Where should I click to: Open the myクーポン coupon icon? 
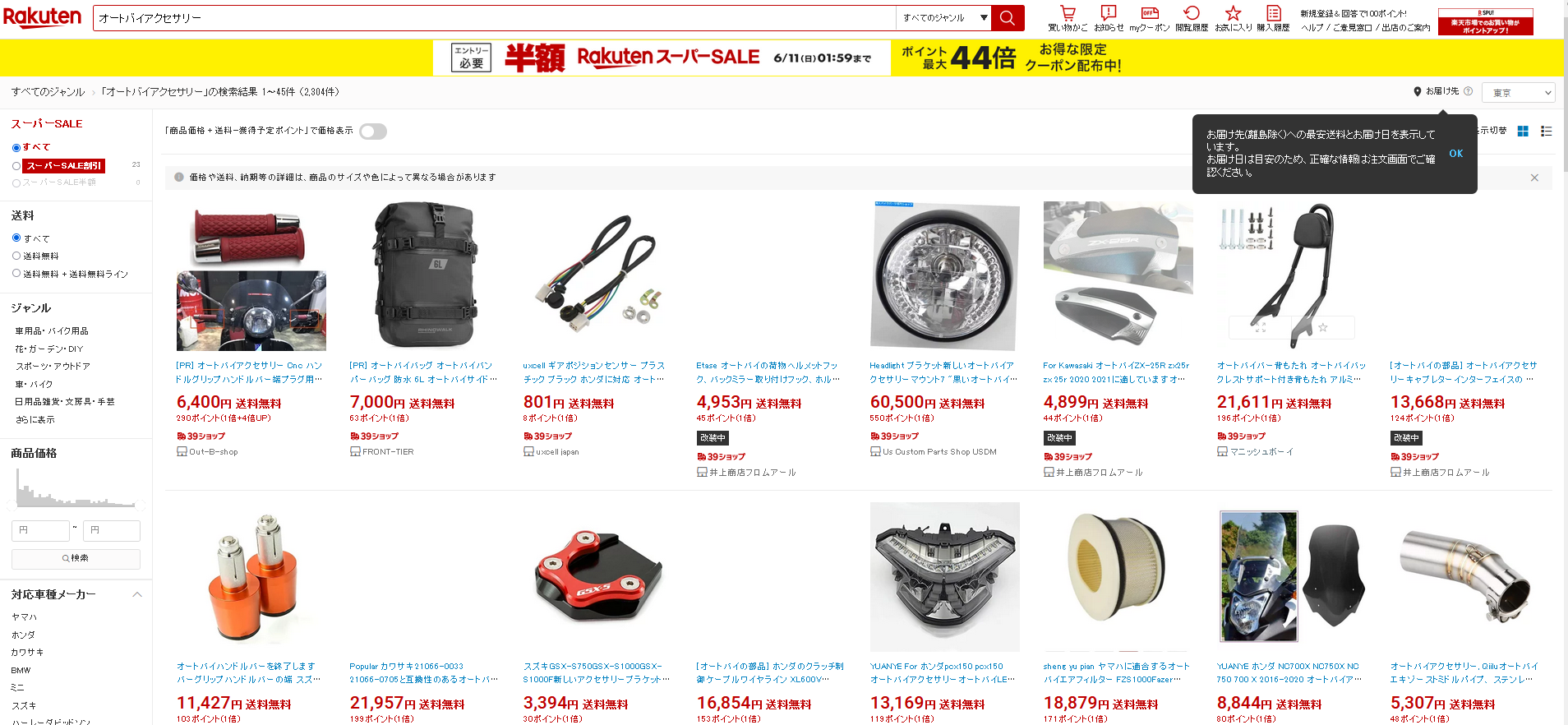[1150, 13]
